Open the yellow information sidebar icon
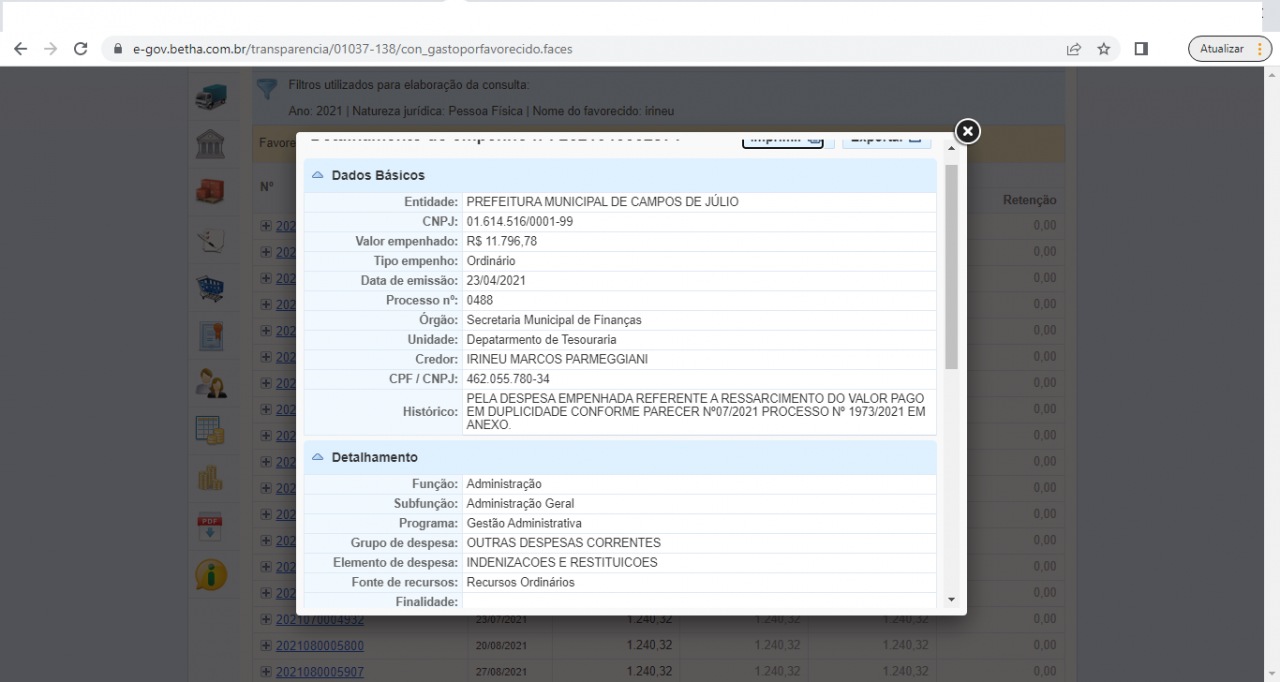This screenshot has height=682, width=1280. click(210, 574)
